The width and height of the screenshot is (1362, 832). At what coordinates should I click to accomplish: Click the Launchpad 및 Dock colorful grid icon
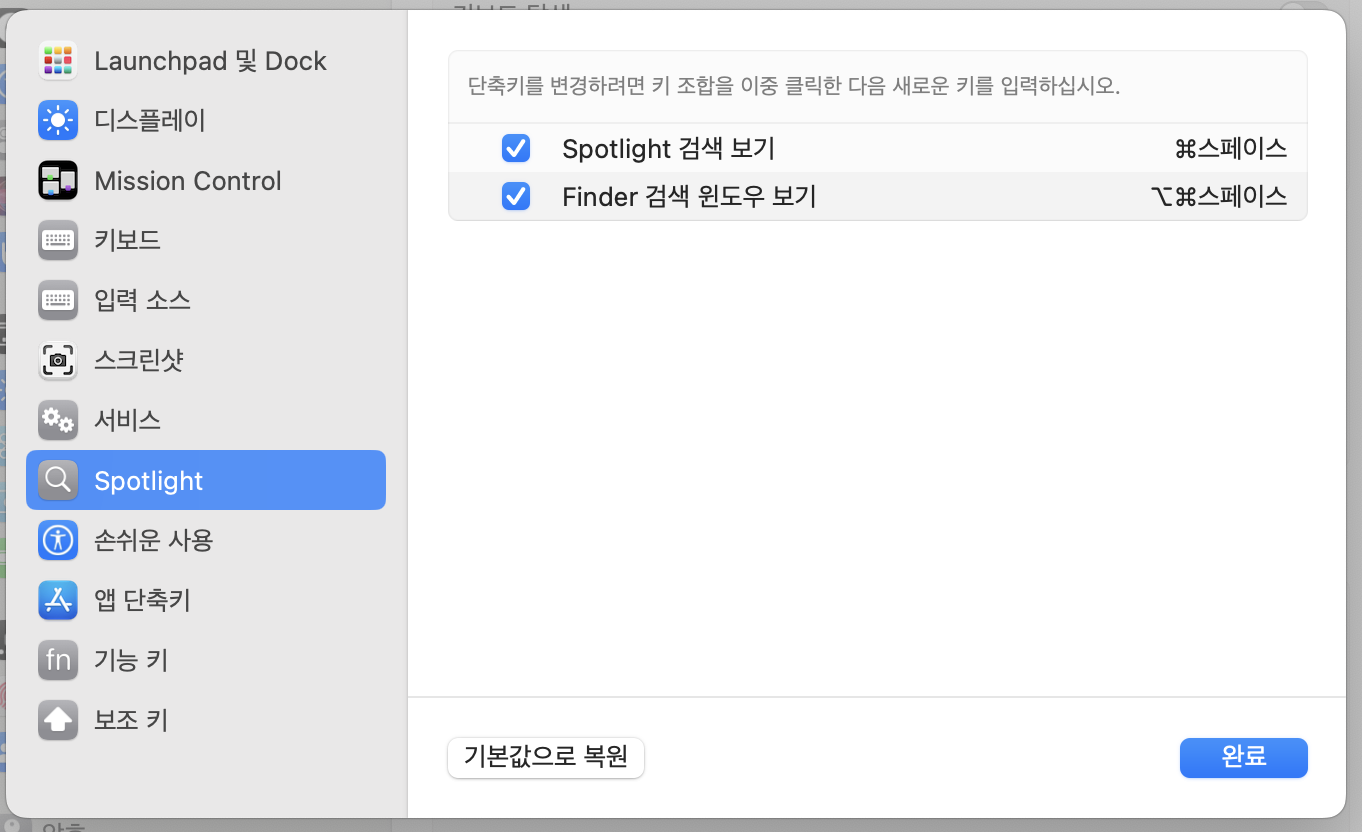click(58, 61)
